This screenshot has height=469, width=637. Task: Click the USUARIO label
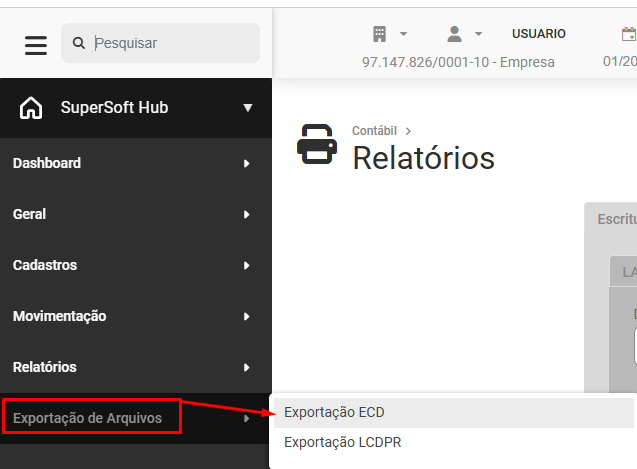(x=539, y=34)
